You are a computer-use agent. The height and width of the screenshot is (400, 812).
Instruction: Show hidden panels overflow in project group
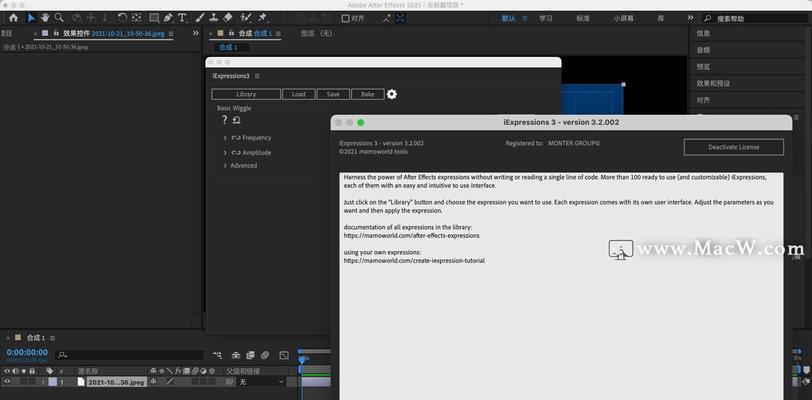[196, 33]
